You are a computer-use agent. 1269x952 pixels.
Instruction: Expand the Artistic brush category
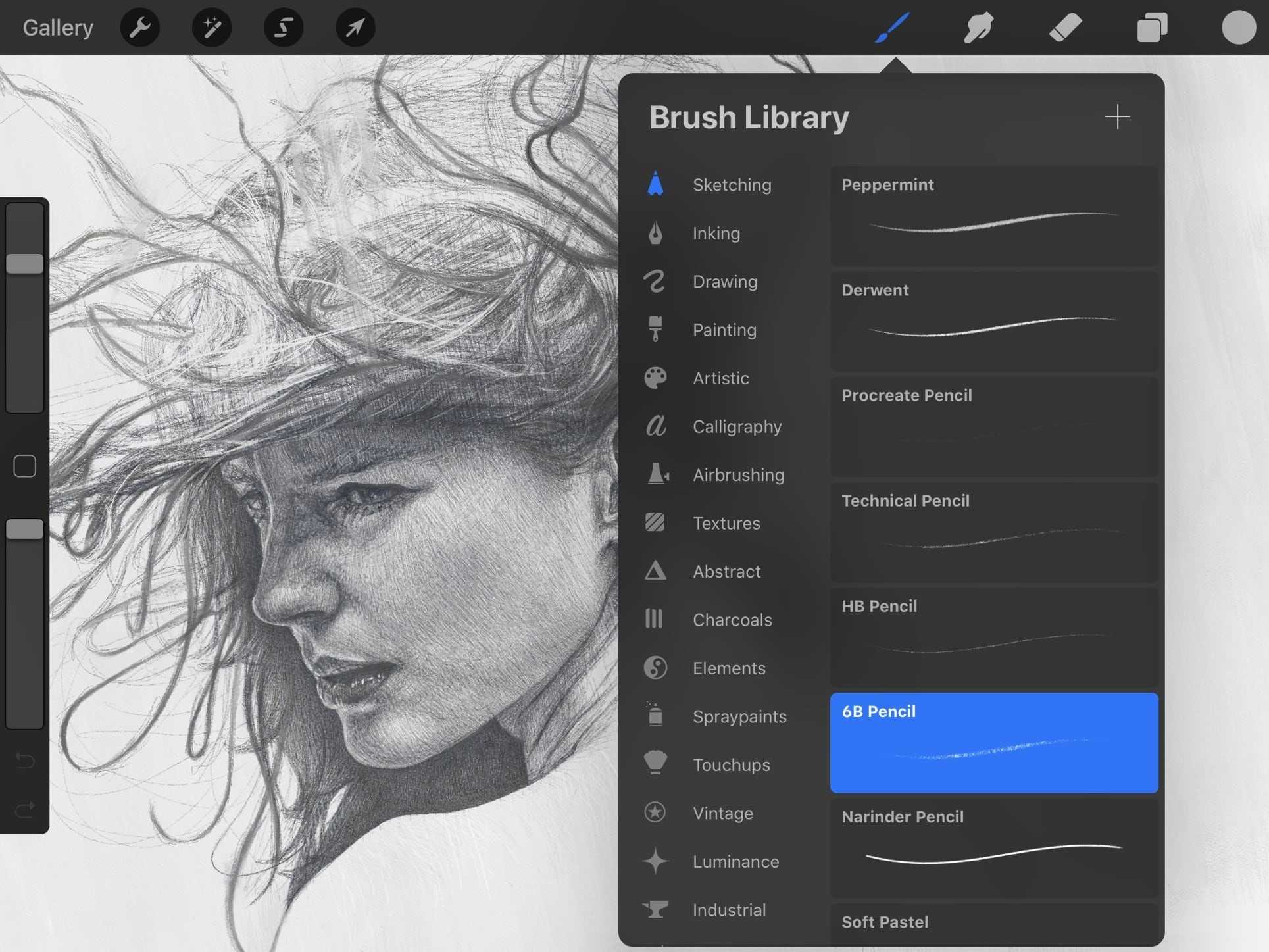[x=720, y=377]
